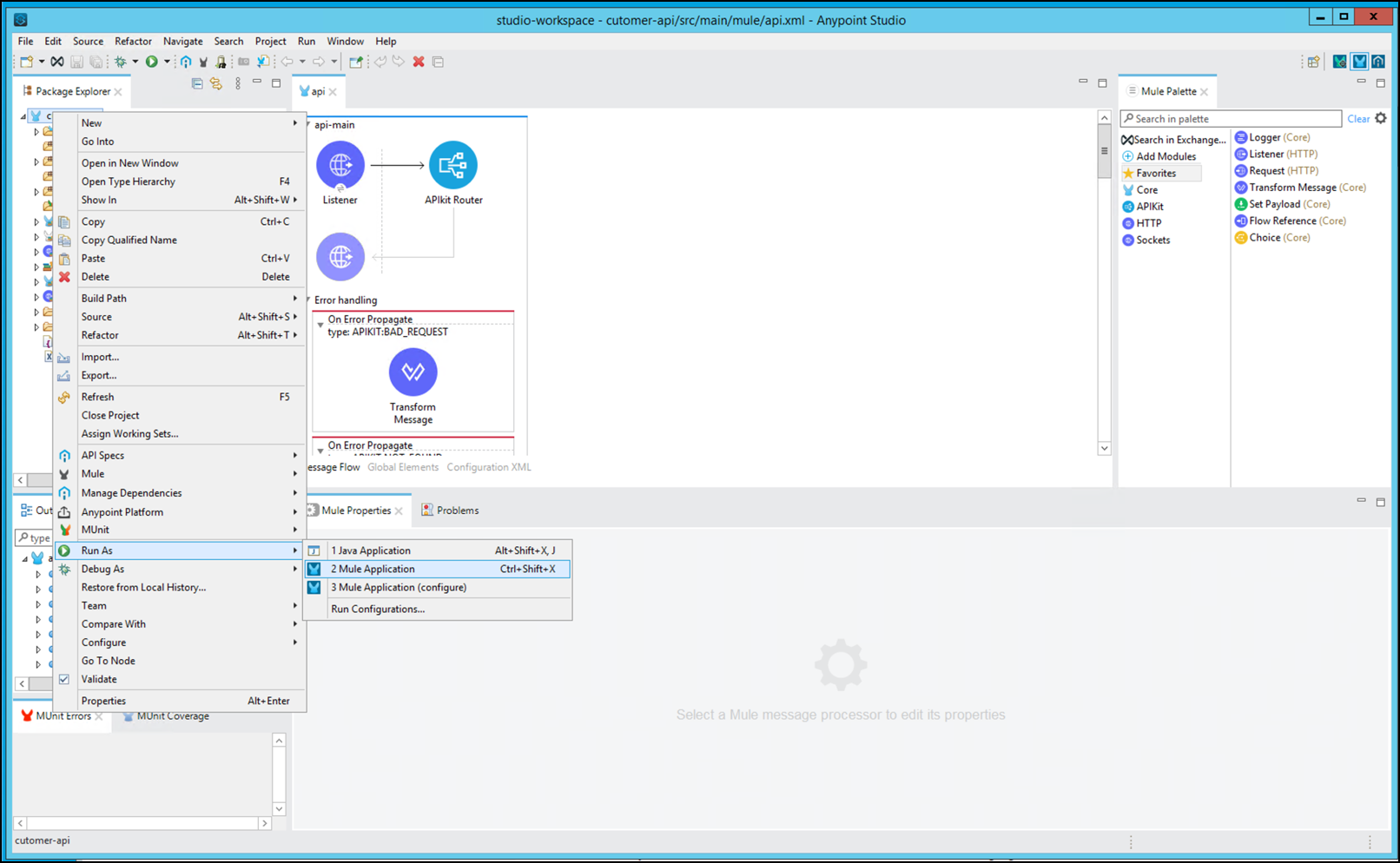1400x863 pixels.
Task: Click Delete in context menu
Action: pos(180,277)
